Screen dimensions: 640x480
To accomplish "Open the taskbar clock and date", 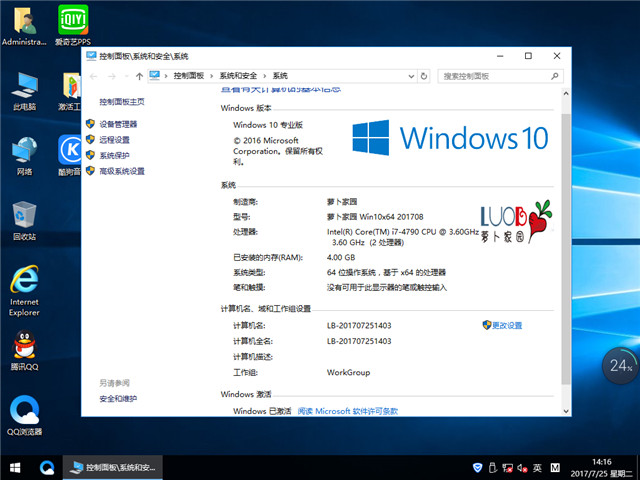I will pos(602,468).
